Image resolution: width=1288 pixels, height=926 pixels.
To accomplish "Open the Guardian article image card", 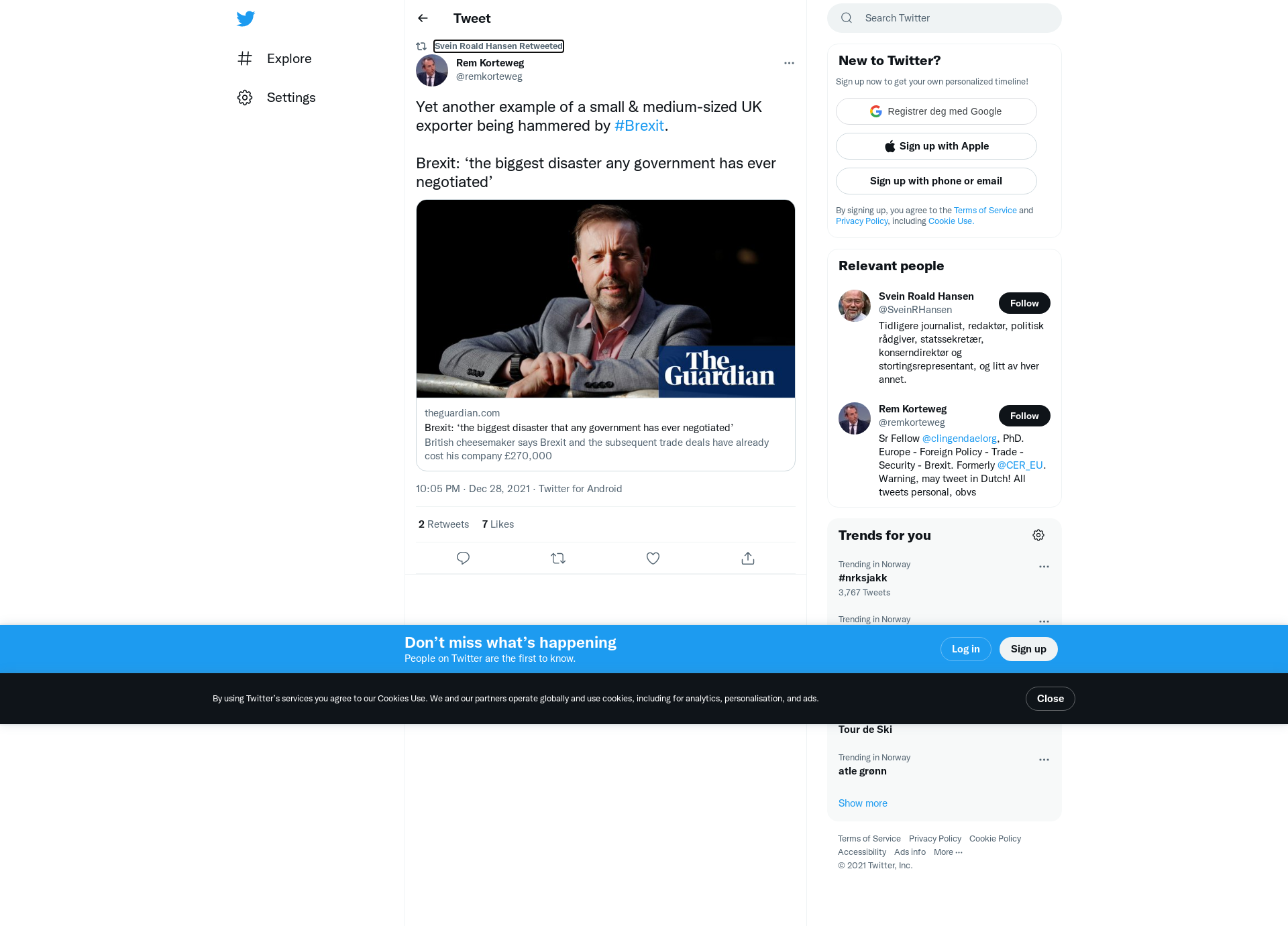I will [606, 298].
